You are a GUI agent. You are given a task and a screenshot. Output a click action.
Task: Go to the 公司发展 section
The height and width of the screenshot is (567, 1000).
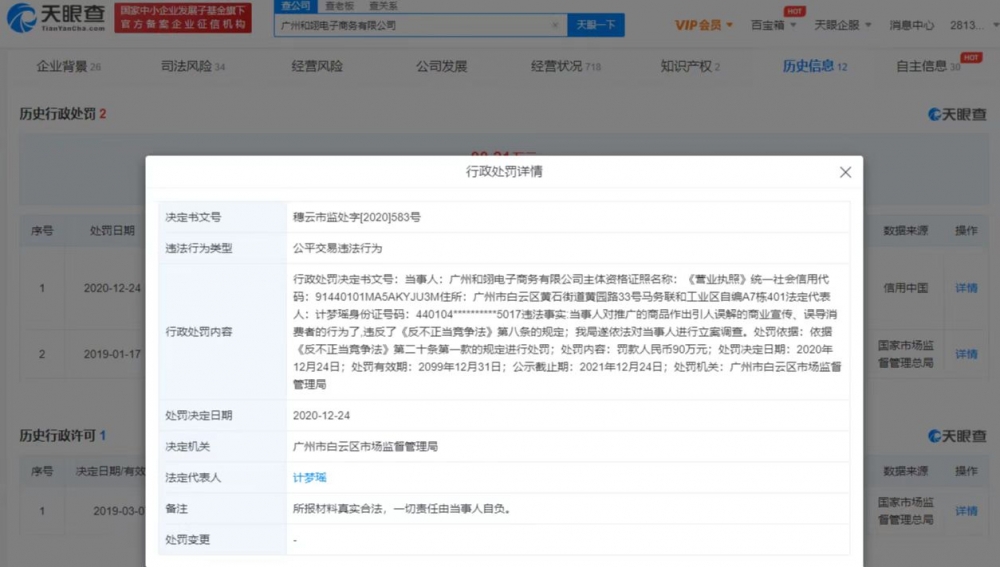click(x=441, y=66)
